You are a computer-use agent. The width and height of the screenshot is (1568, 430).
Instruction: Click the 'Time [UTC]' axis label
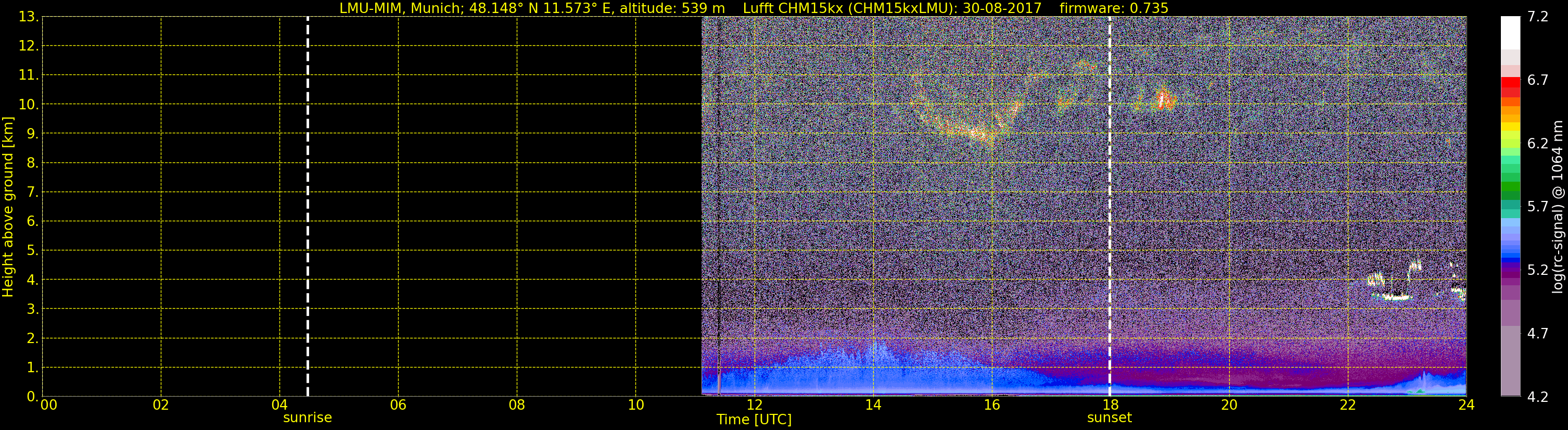(754, 420)
